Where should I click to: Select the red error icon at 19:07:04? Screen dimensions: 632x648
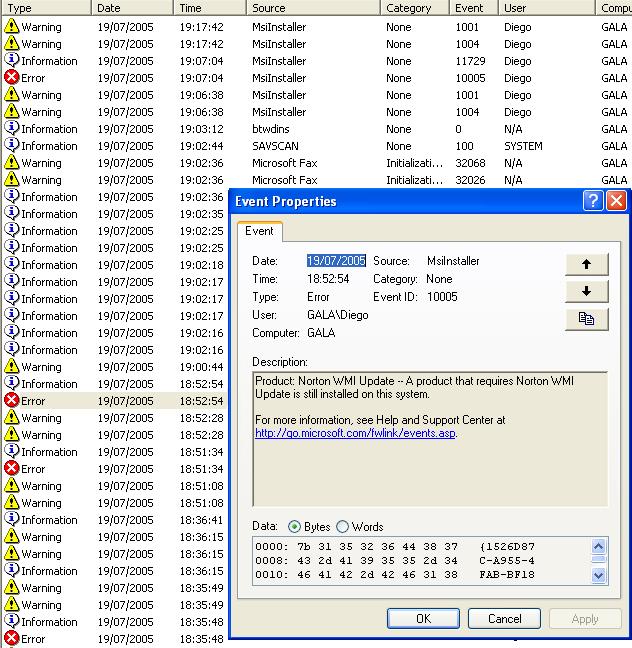[x=12, y=78]
